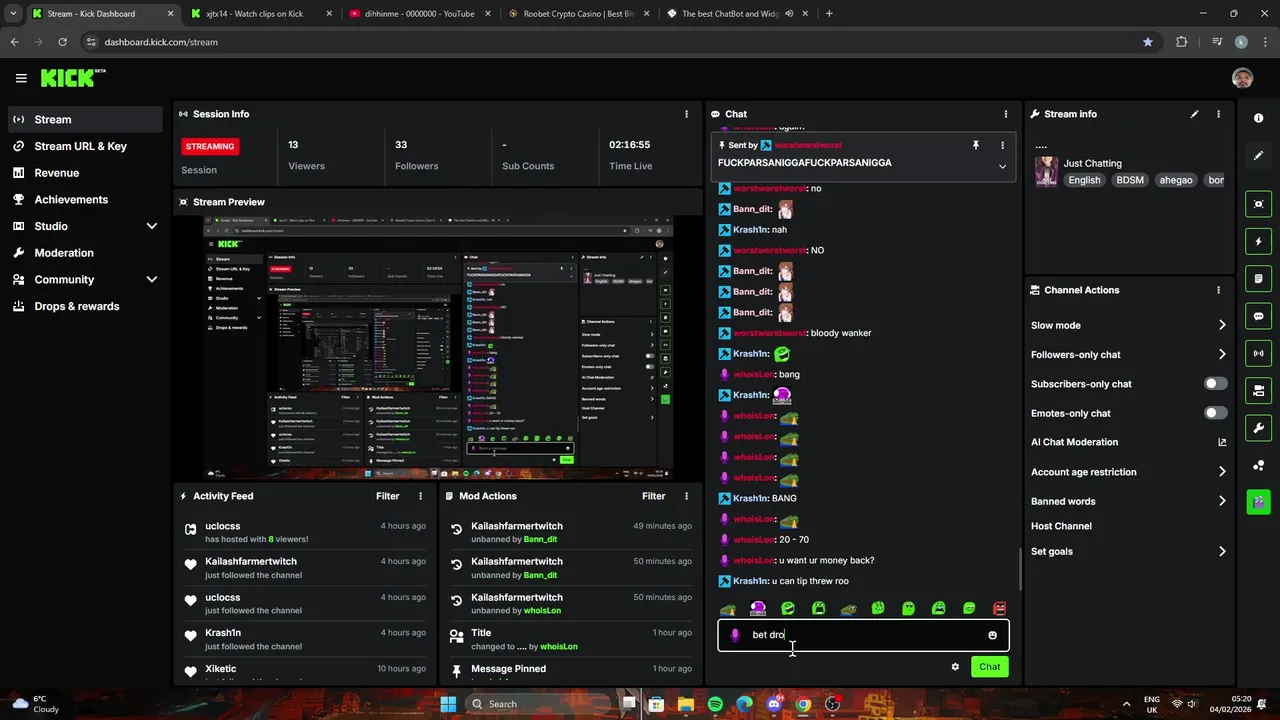Click the English stream tag
Screen dimensions: 1280x720
pos(1084,180)
